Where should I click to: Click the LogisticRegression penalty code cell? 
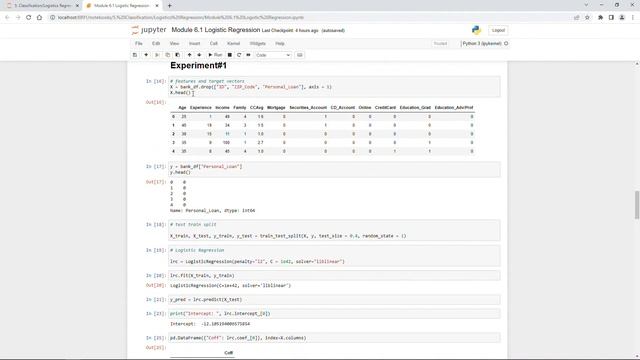click(334, 256)
